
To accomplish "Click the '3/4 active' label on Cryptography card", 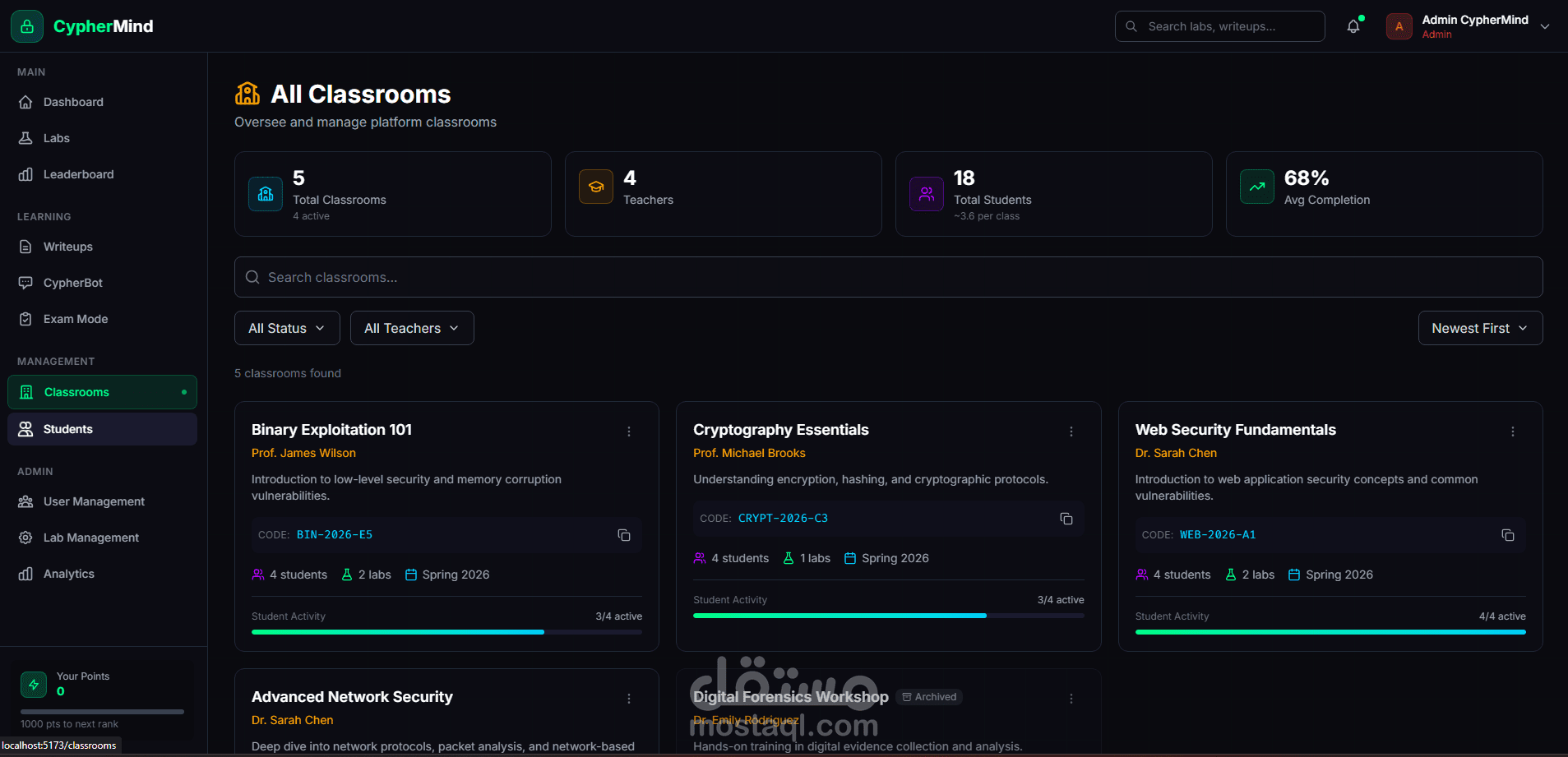I will pos(1061,600).
